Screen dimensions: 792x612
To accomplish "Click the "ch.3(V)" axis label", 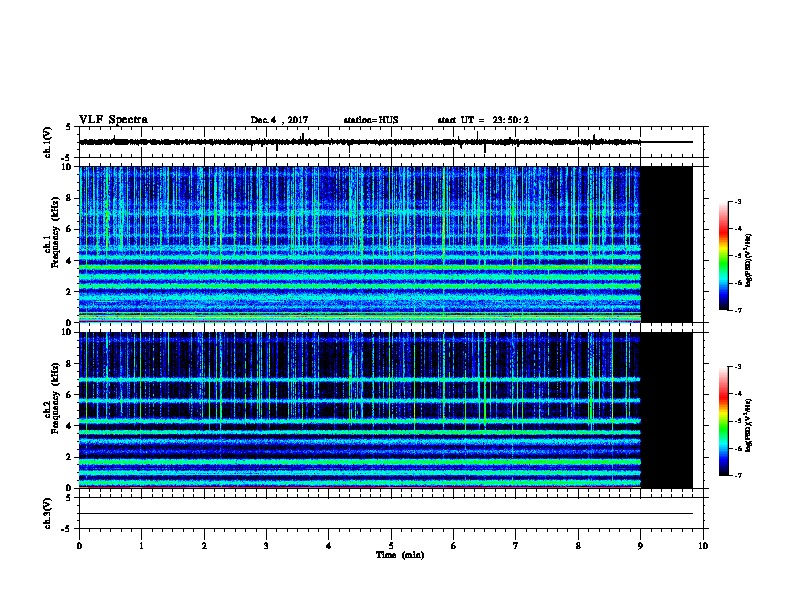I will coord(47,513).
